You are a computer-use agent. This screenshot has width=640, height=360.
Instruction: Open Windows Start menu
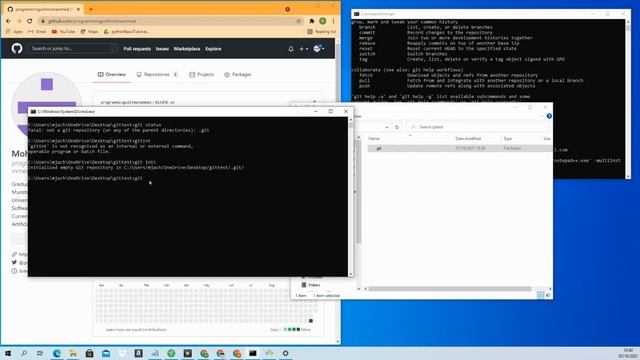click(8, 353)
